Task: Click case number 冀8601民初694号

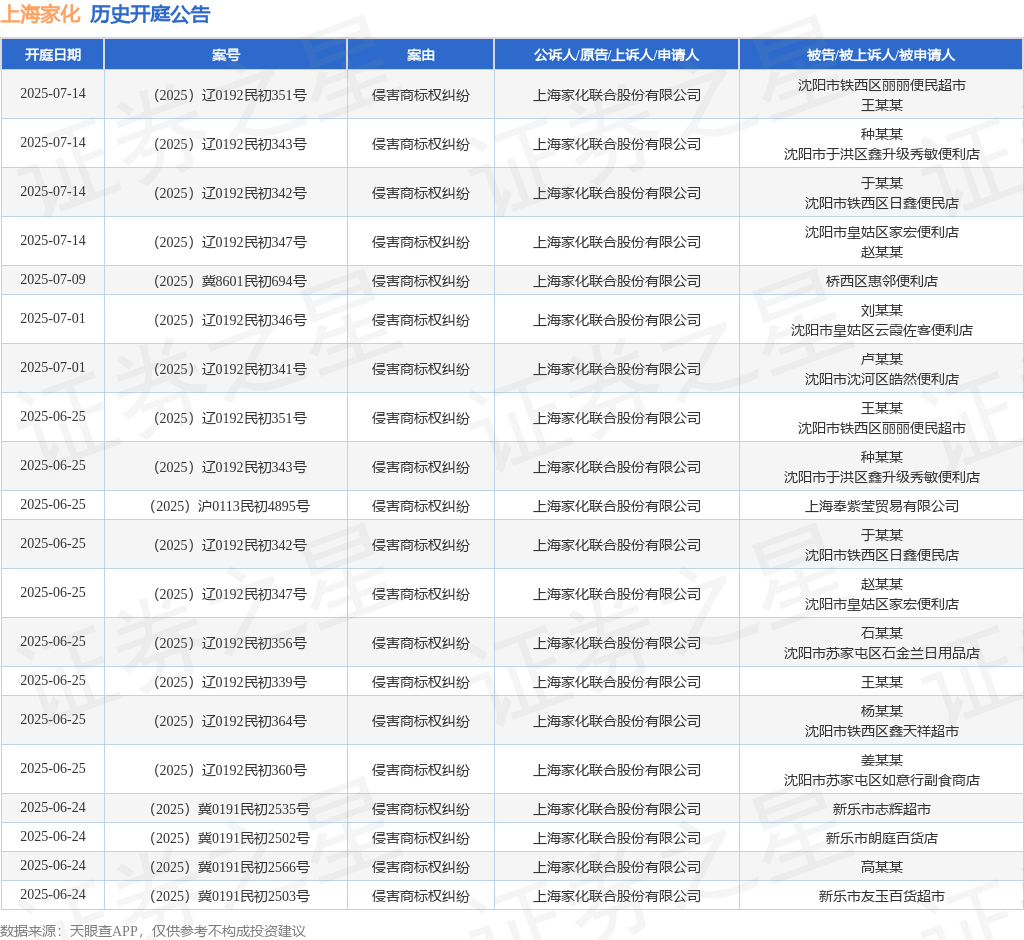Action: 230,281
